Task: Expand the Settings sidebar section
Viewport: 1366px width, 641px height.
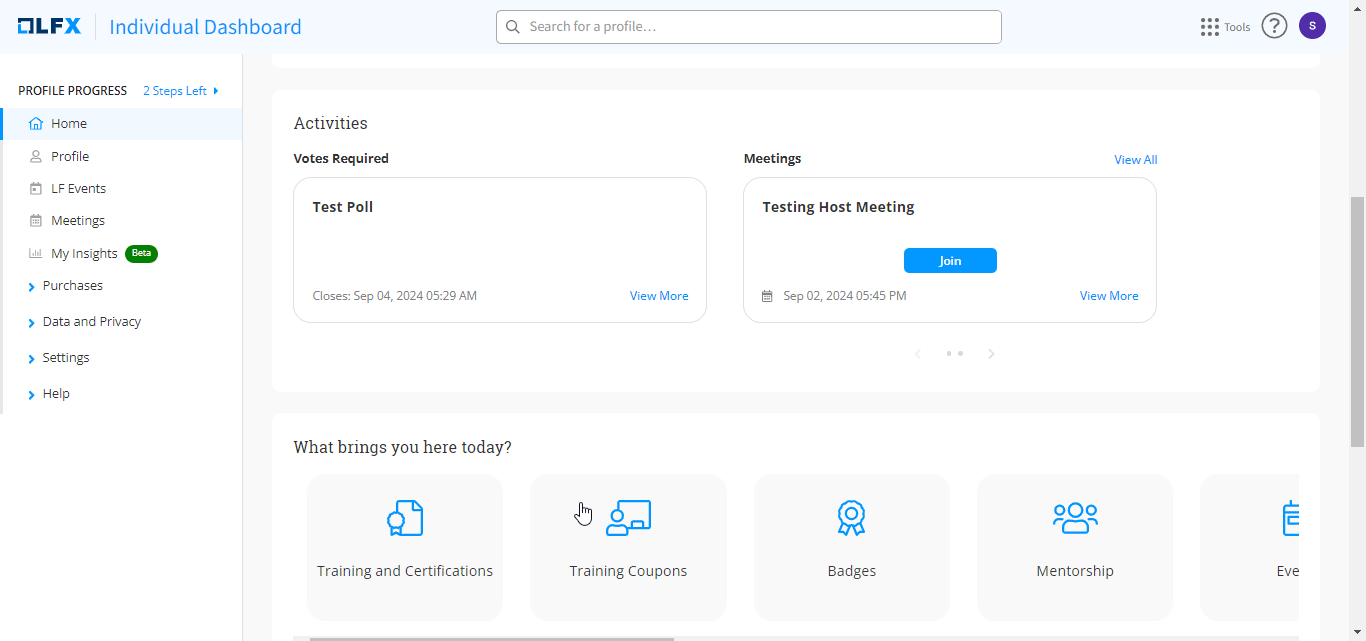Action: click(65, 358)
